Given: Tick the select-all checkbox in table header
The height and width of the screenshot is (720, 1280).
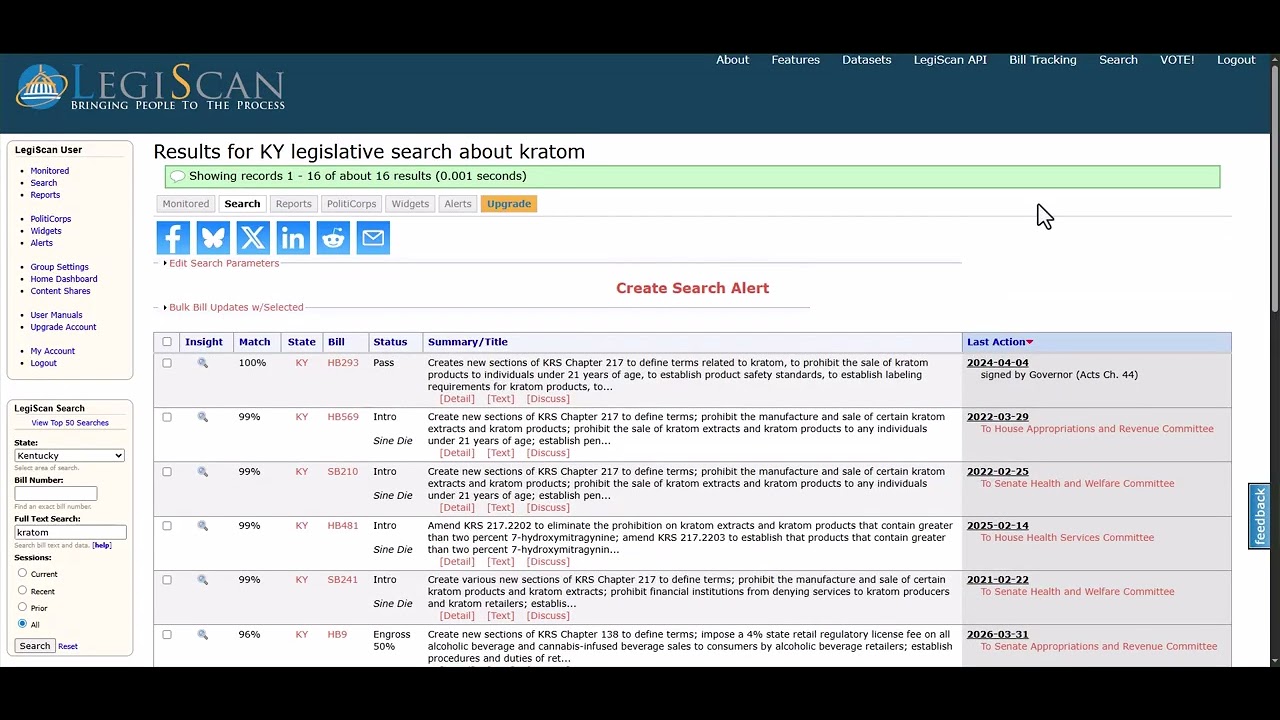Looking at the screenshot, I should [167, 342].
